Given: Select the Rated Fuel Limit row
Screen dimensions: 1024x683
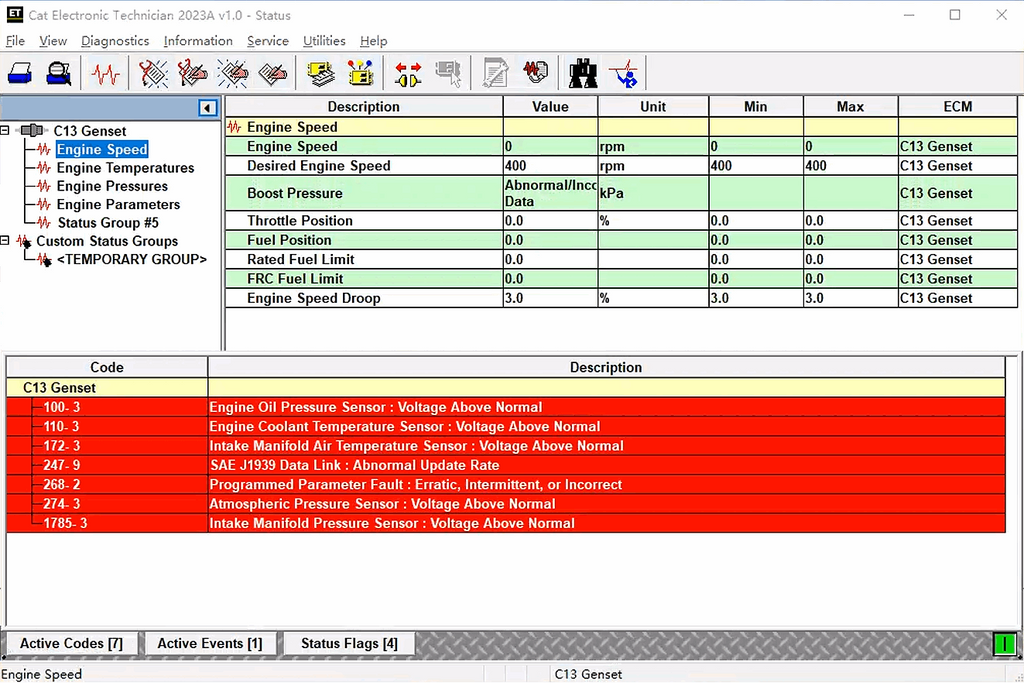Looking at the screenshot, I should [621, 259].
